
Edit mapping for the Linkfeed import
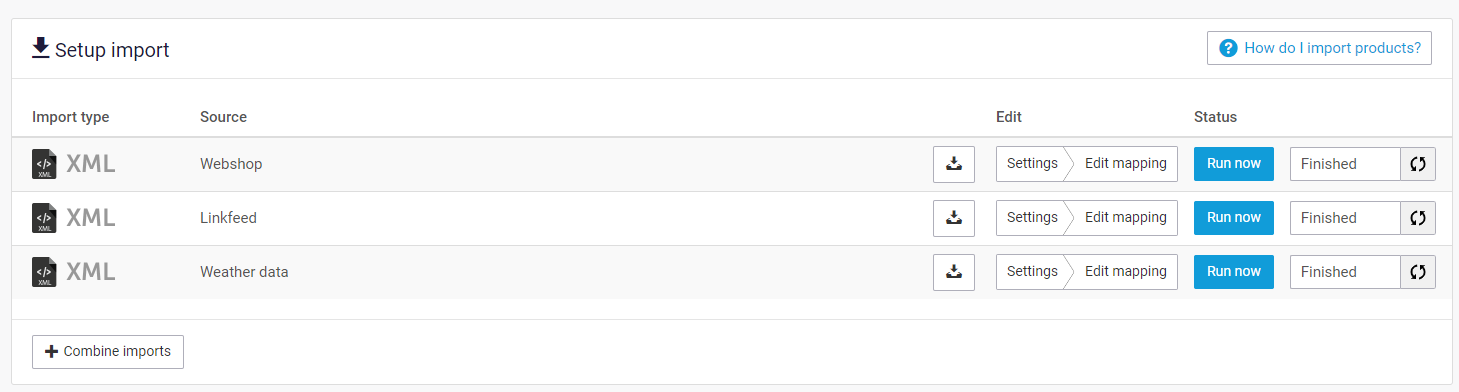coord(1125,218)
